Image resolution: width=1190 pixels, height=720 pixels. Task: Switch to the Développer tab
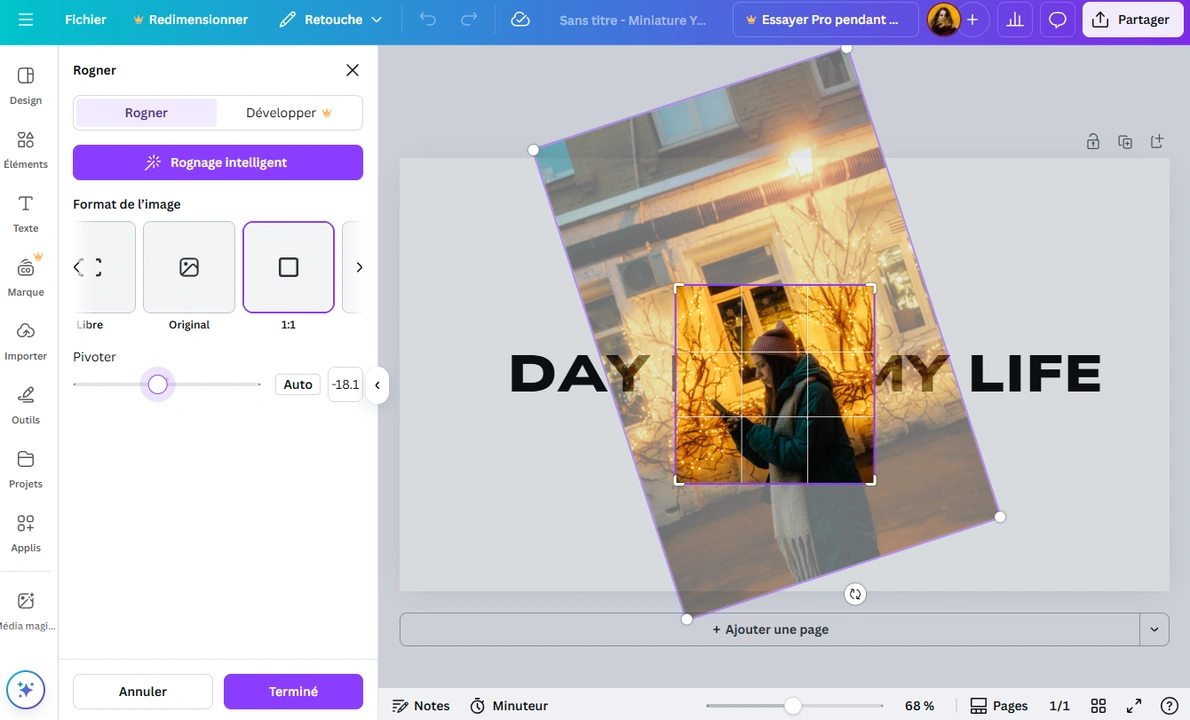(287, 112)
